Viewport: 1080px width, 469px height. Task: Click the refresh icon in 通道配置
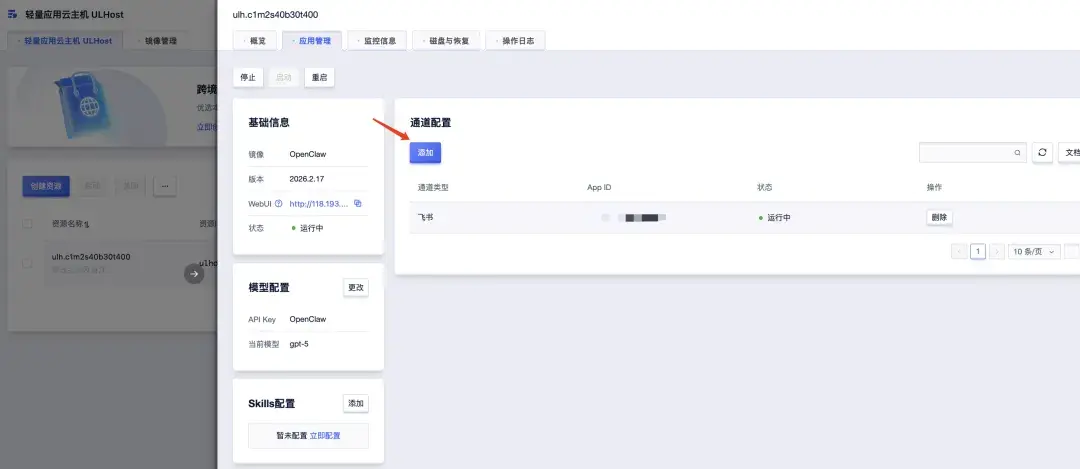tap(1042, 153)
